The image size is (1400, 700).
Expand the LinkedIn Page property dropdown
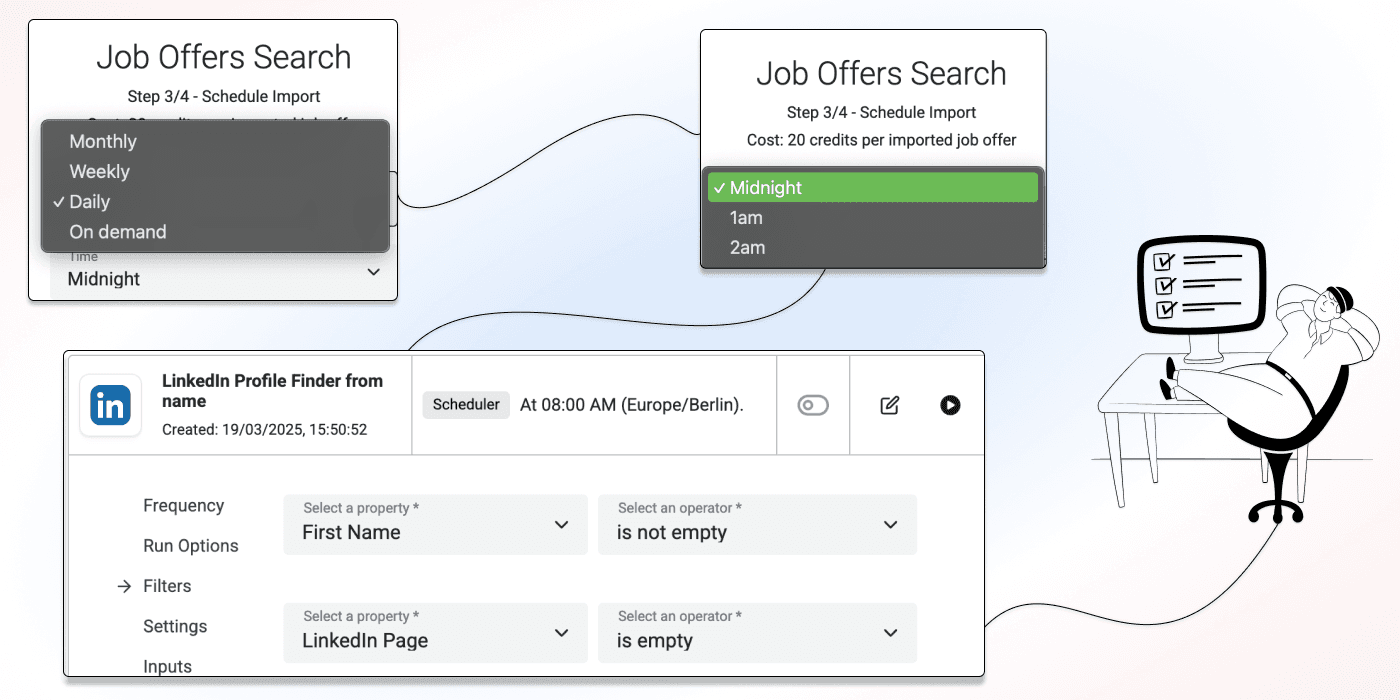(x=435, y=633)
